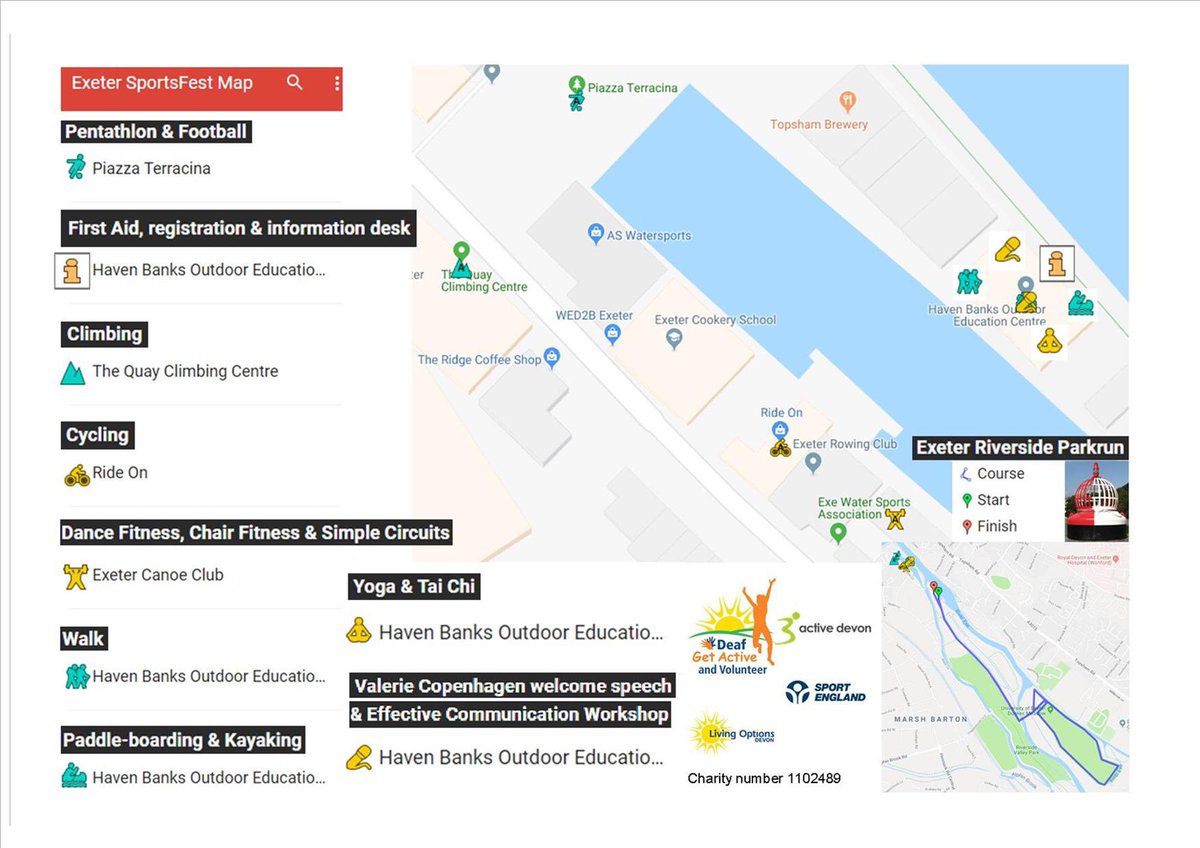Click the information desk icon on the map

[1057, 264]
